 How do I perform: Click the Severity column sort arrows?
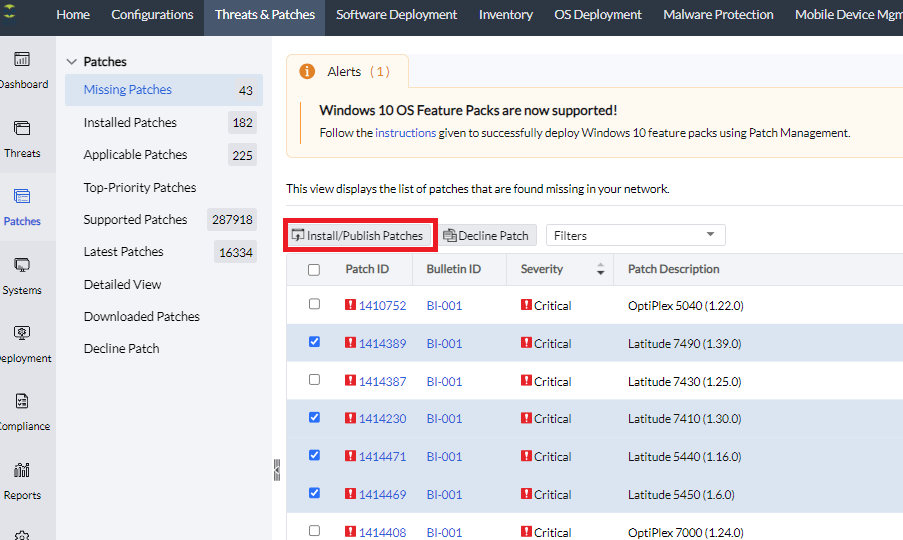[x=600, y=270]
